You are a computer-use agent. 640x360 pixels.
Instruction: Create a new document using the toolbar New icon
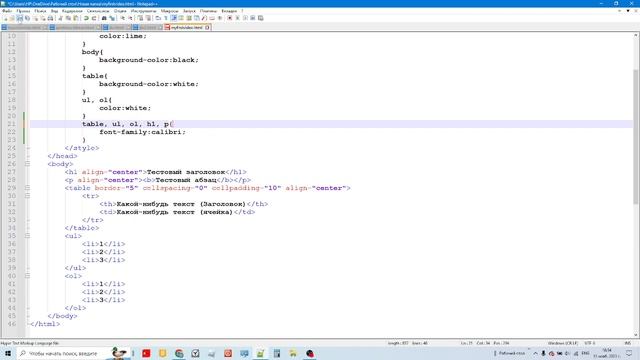pyautogui.click(x=5, y=18)
